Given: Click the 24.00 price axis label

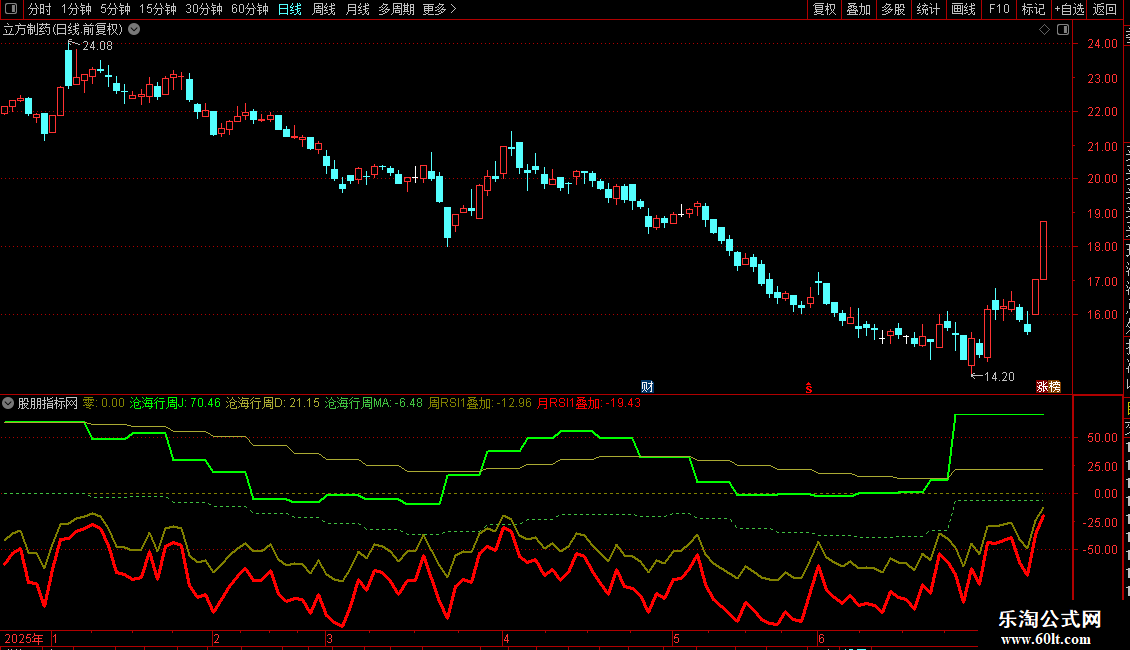Looking at the screenshot, I should 1103,44.
